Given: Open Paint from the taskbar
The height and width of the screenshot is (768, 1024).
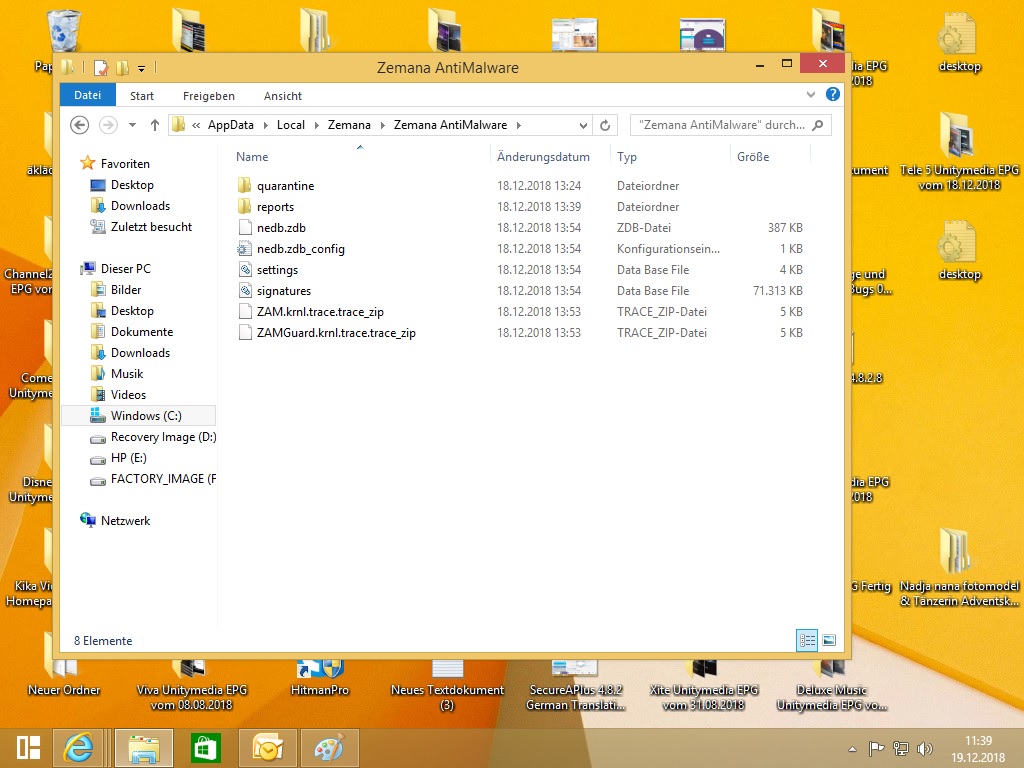Looking at the screenshot, I should pyautogui.click(x=328, y=748).
